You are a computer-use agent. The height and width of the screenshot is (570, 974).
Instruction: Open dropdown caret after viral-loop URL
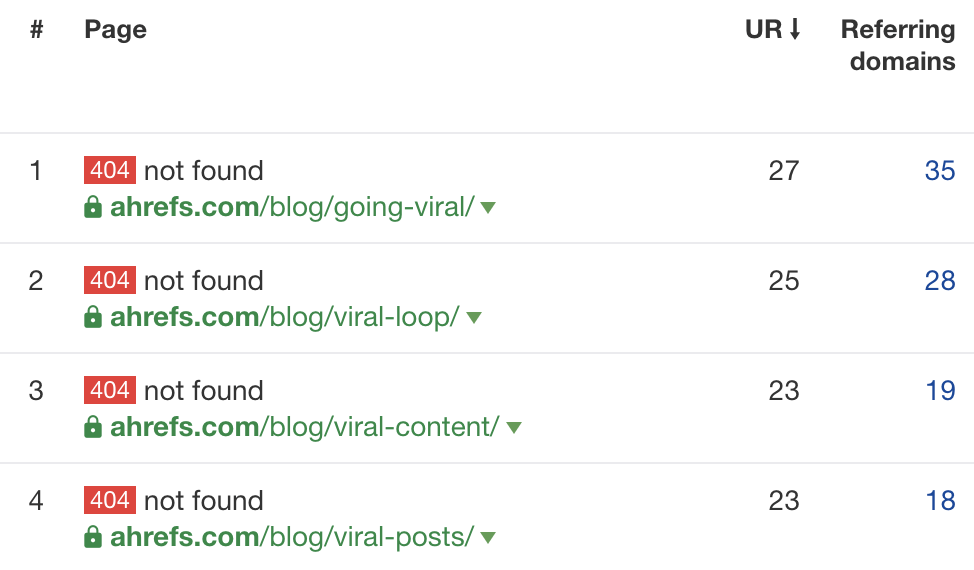pos(474,318)
